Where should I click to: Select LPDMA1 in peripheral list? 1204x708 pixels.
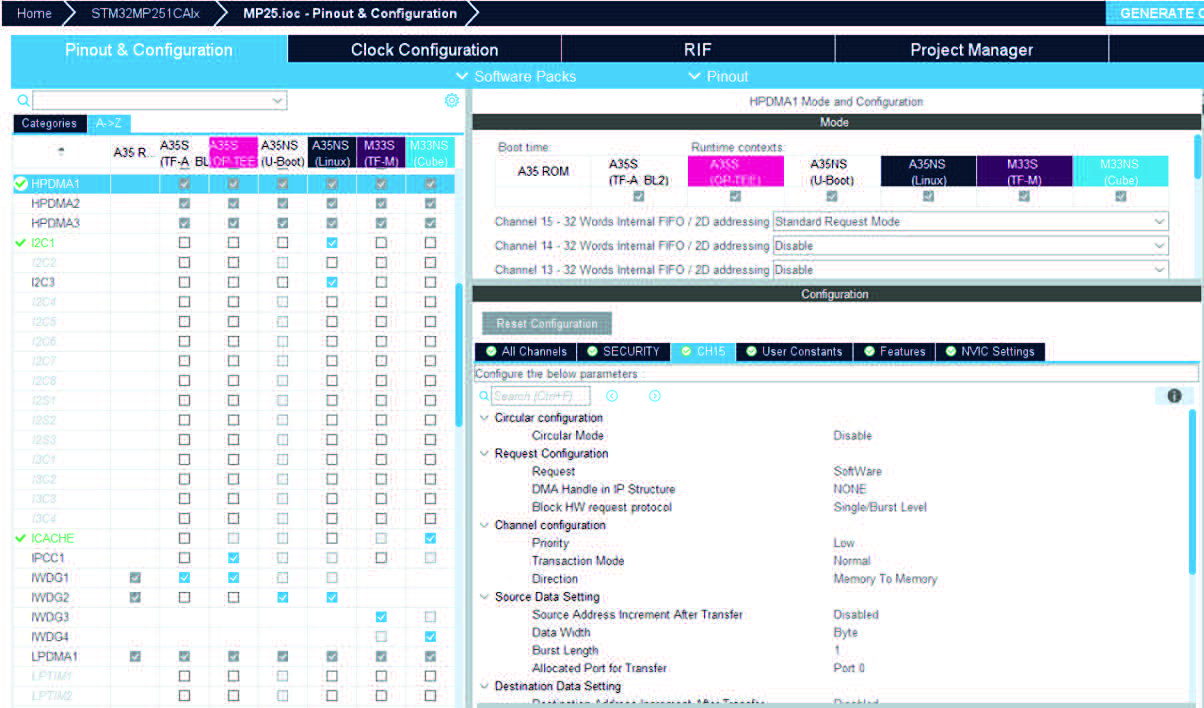click(55, 656)
